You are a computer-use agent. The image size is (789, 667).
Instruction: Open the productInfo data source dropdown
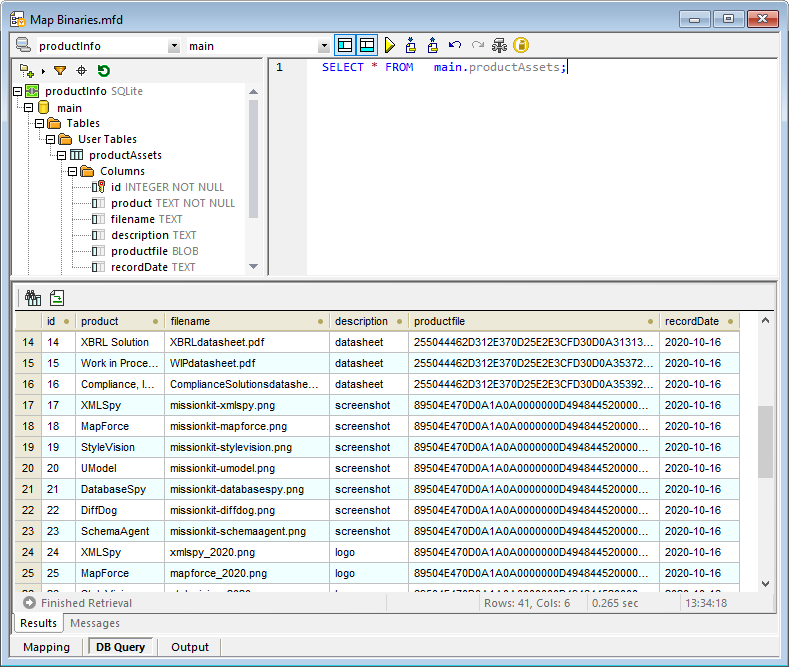[174, 46]
